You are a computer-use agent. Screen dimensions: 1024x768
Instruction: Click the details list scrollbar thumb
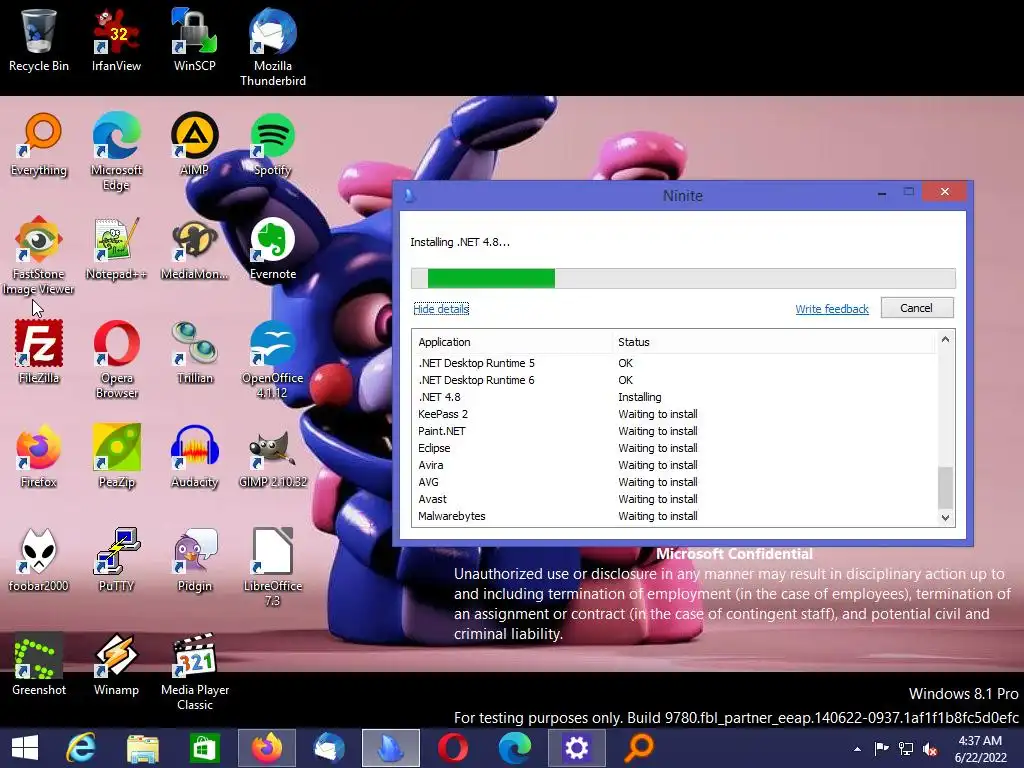click(945, 487)
